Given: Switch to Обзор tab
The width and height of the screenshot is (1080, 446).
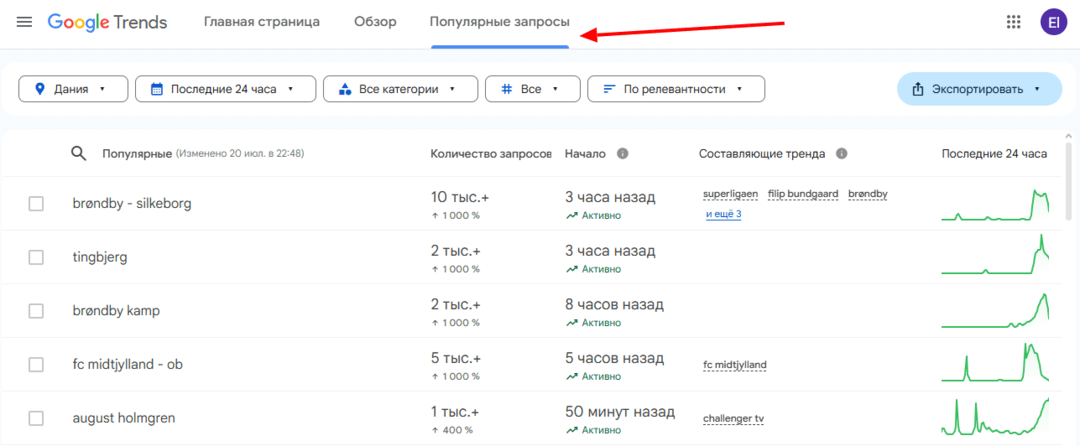Looking at the screenshot, I should (x=375, y=22).
